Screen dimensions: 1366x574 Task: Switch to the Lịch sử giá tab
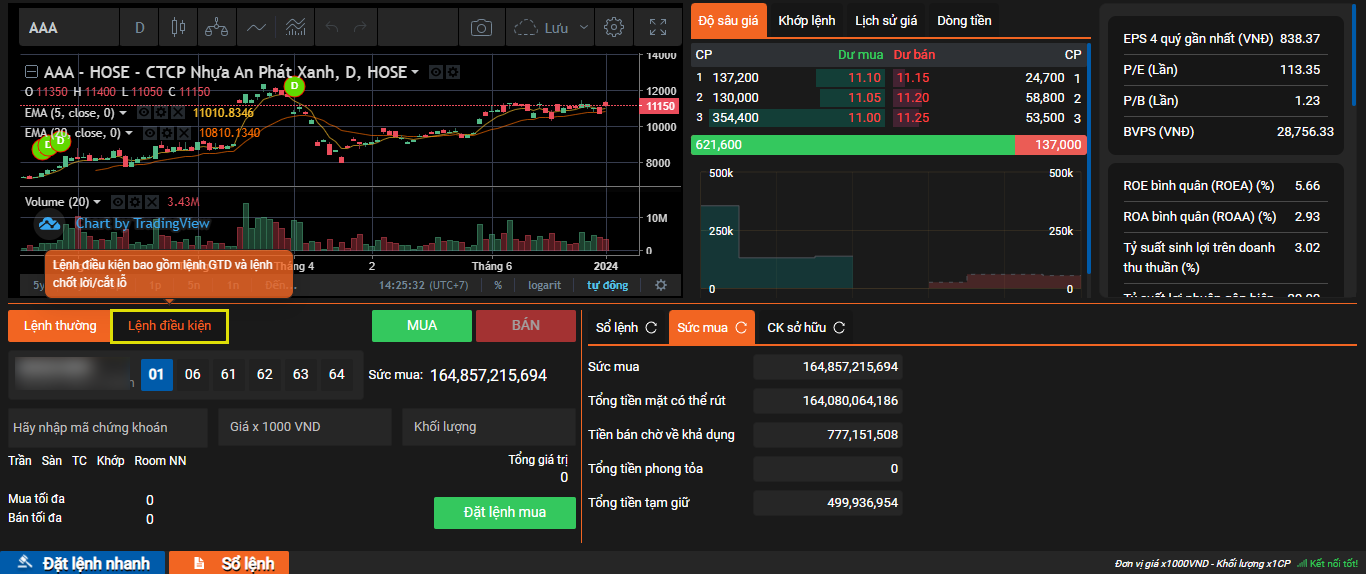pos(886,20)
